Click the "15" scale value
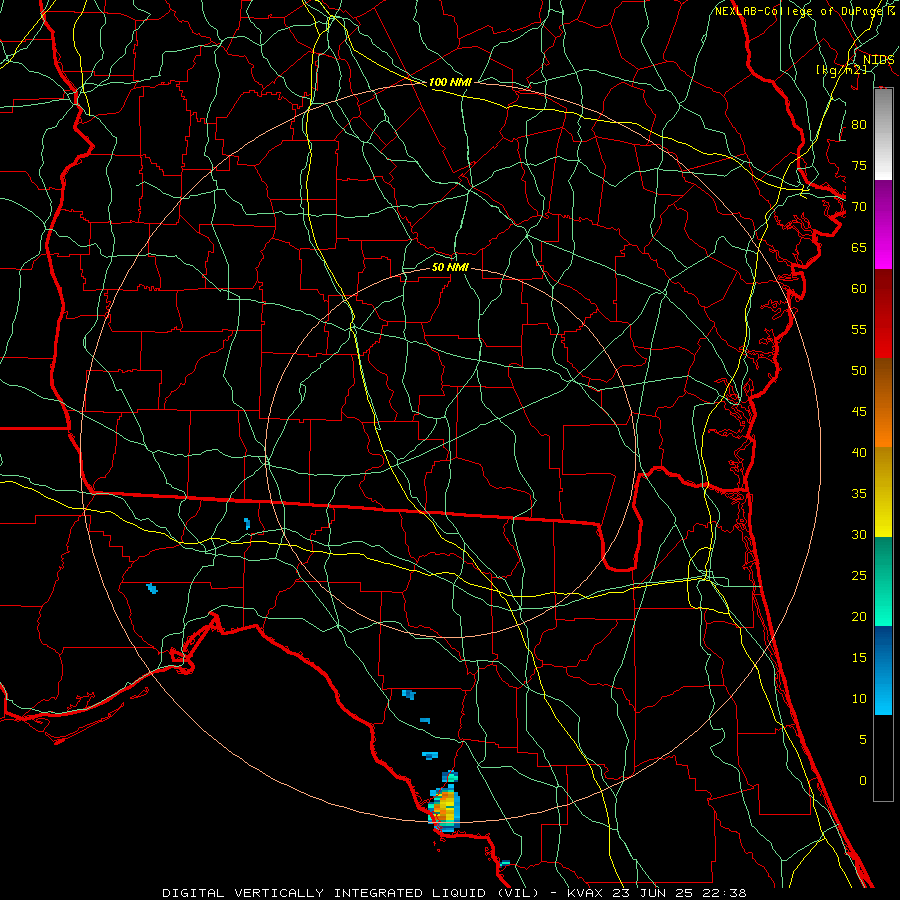The image size is (900, 900). click(x=859, y=657)
